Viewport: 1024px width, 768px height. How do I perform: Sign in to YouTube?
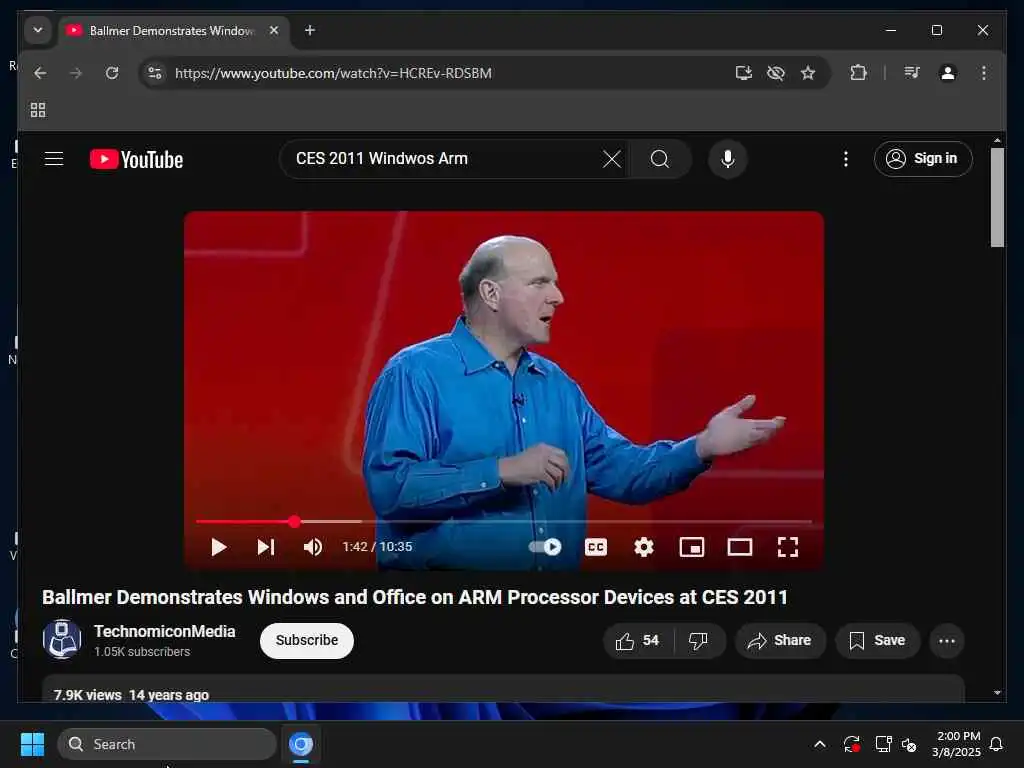point(923,159)
